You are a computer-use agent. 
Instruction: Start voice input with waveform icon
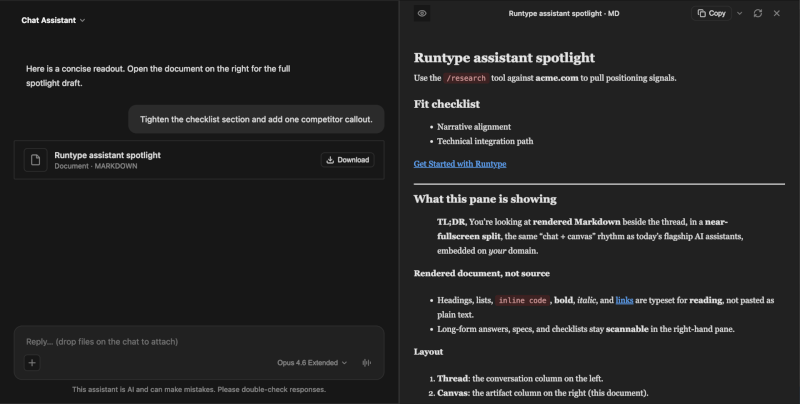pos(366,363)
